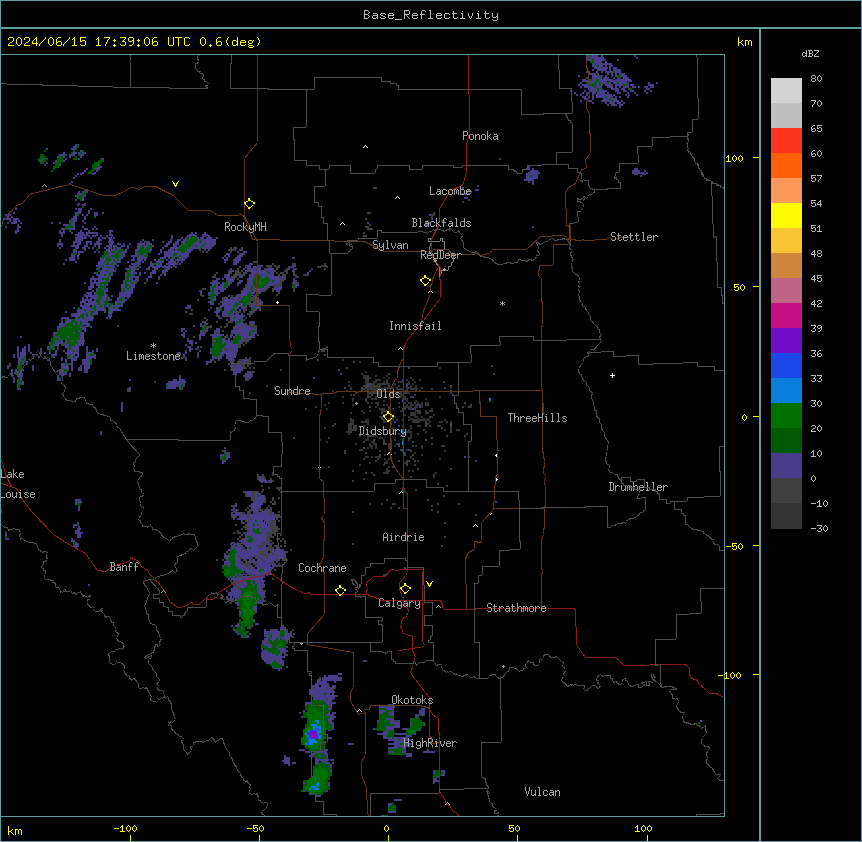Click the Airdrie label

(x=403, y=537)
